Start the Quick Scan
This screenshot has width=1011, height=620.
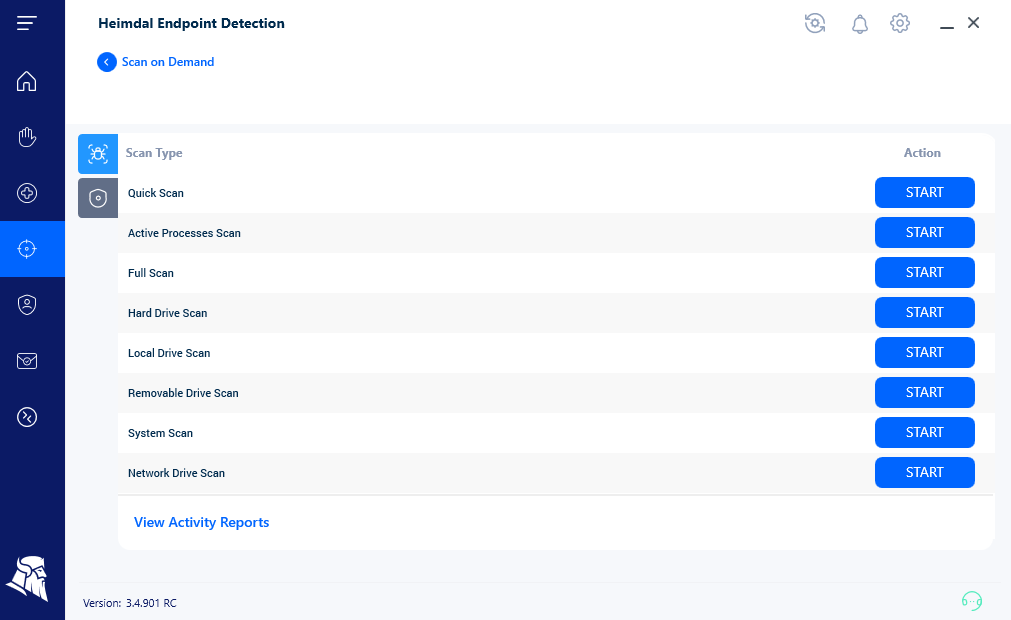pos(925,193)
